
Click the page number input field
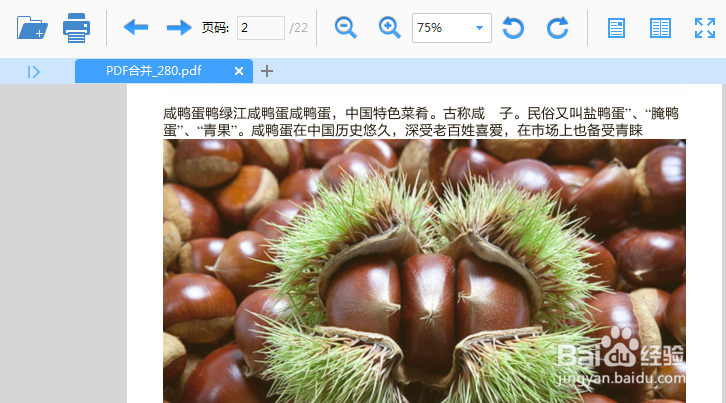click(261, 28)
